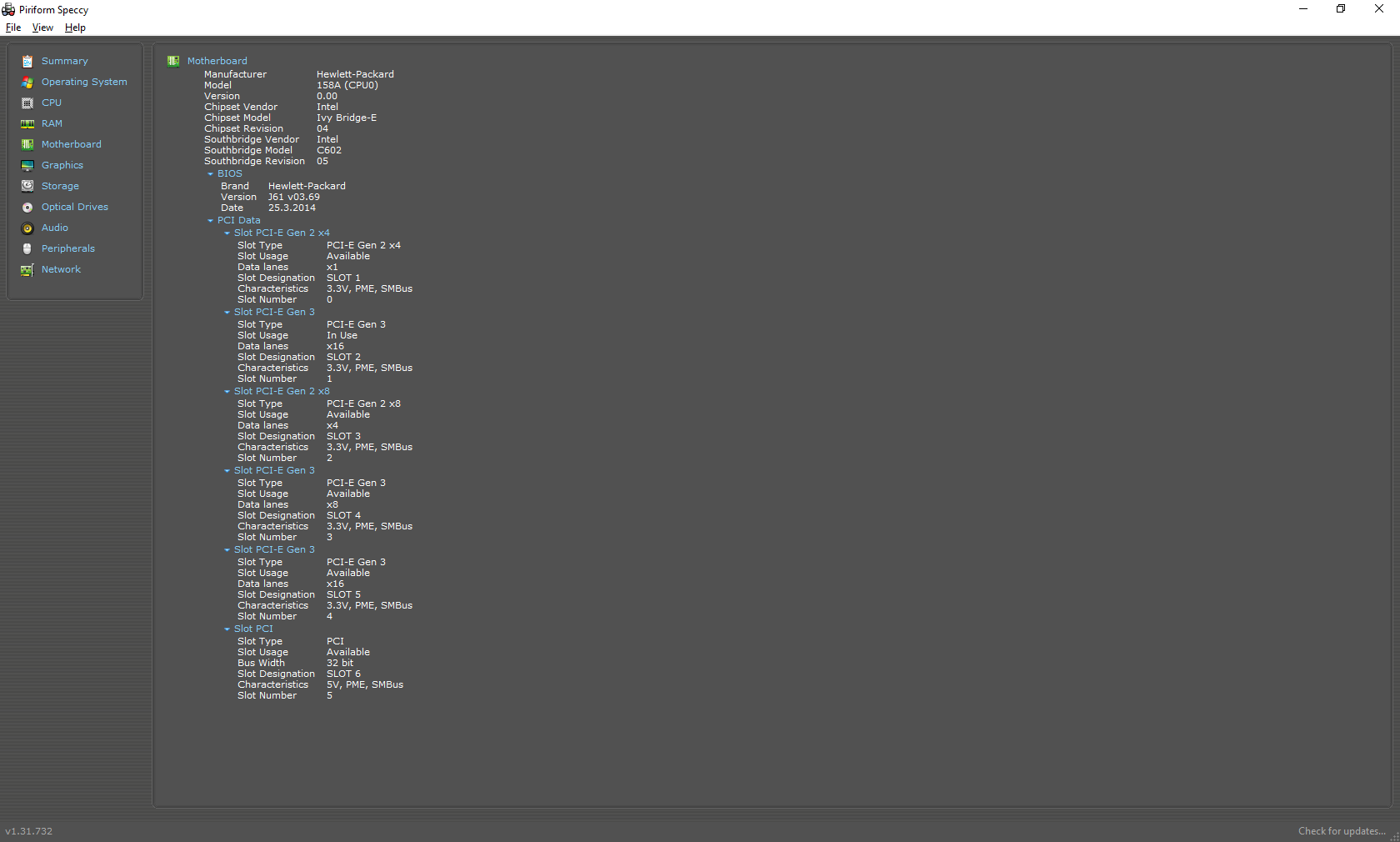Go to the Operating System section
Image resolution: width=1400 pixels, height=842 pixels.
[84, 82]
